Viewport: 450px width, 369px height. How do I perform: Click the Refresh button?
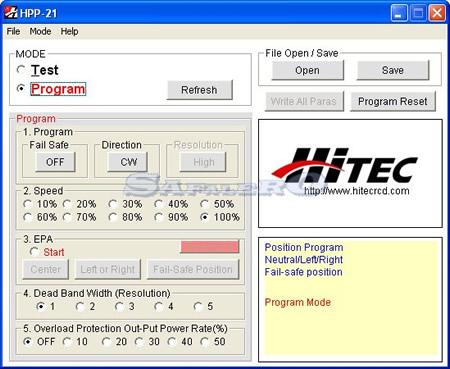[199, 90]
